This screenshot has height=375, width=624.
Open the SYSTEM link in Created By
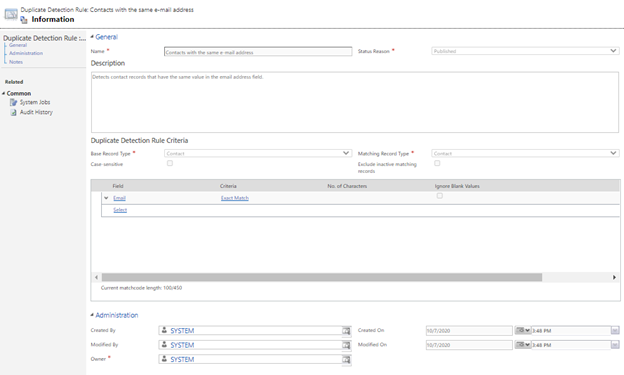coord(182,331)
